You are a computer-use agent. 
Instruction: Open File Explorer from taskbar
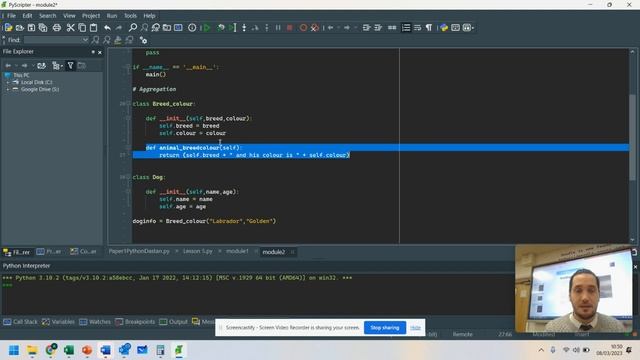[32, 350]
